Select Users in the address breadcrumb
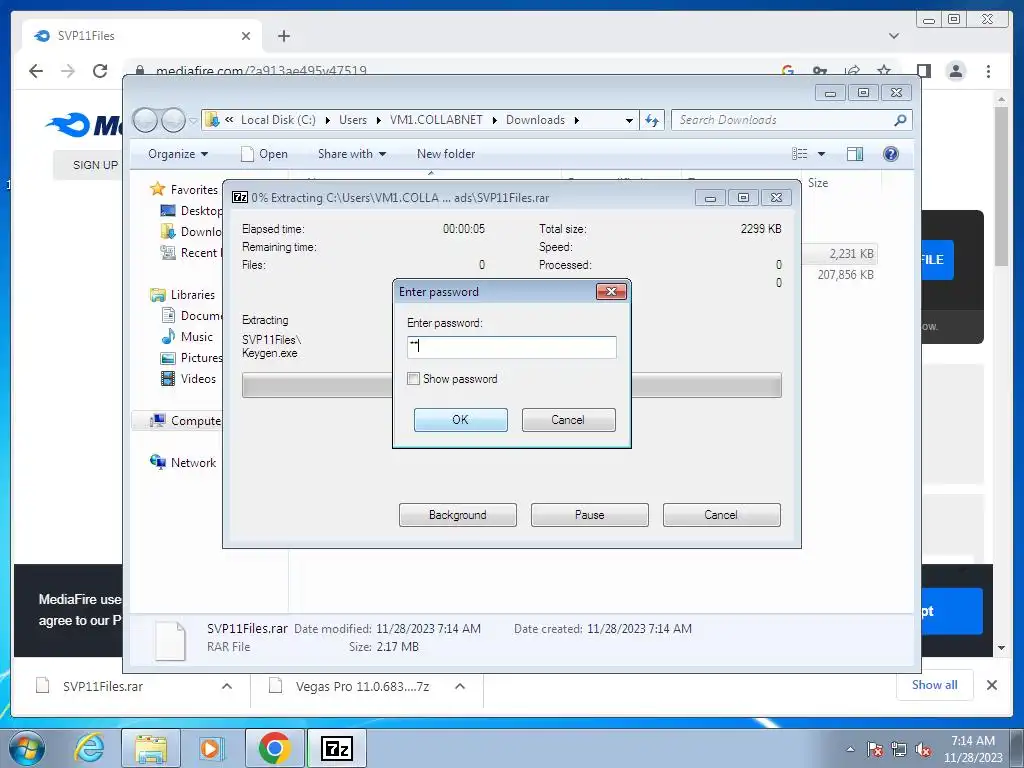 click(353, 120)
